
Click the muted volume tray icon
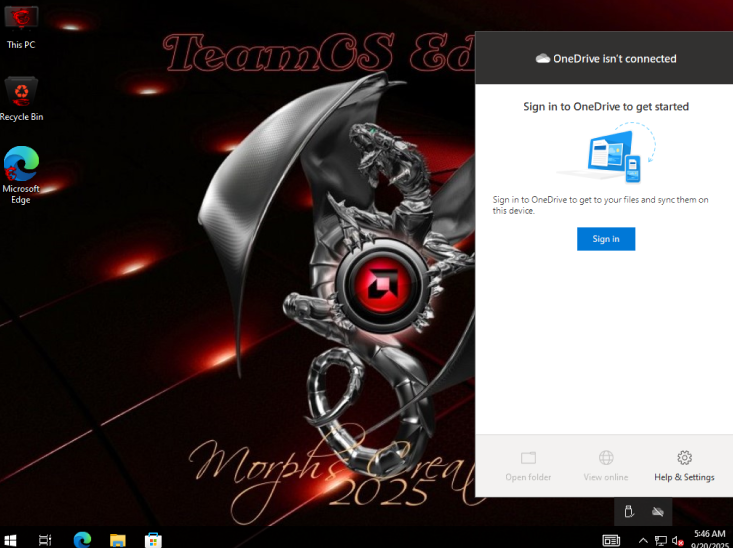(x=678, y=541)
